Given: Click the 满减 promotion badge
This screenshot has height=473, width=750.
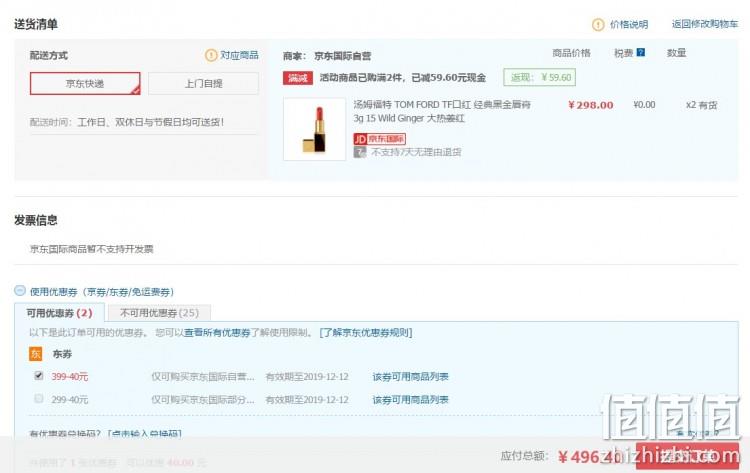Looking at the screenshot, I should (x=298, y=77).
